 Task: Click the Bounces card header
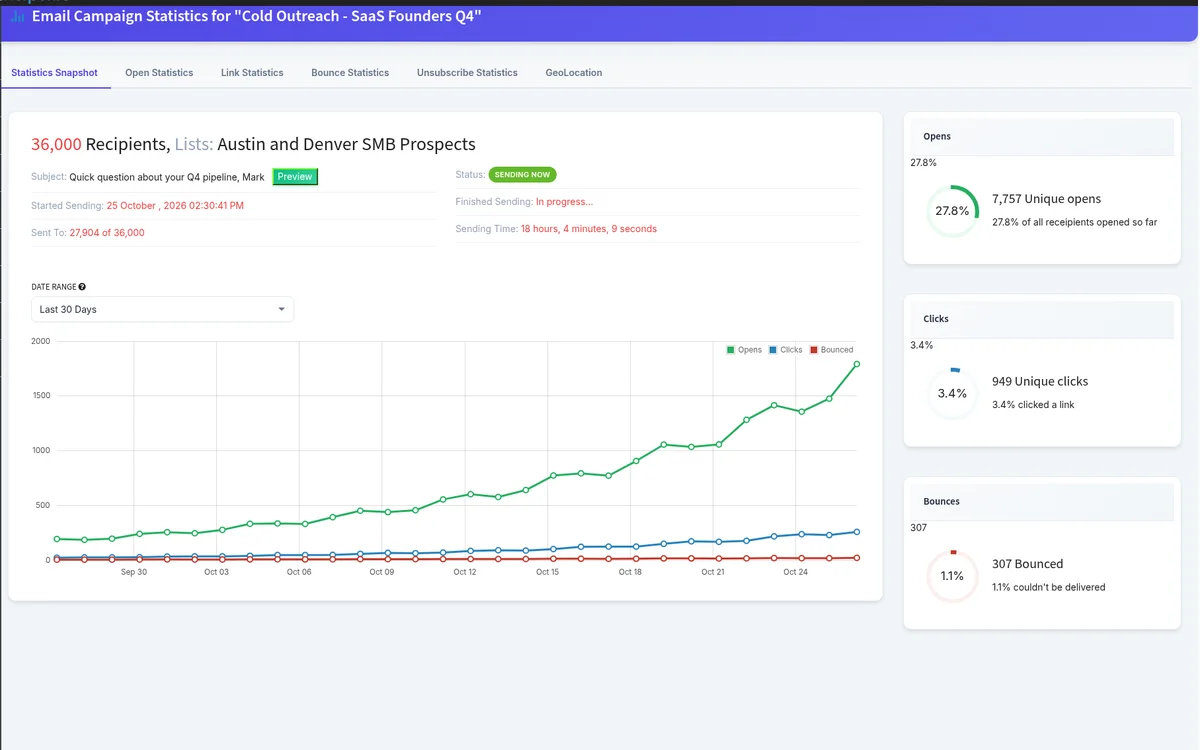click(x=1042, y=502)
